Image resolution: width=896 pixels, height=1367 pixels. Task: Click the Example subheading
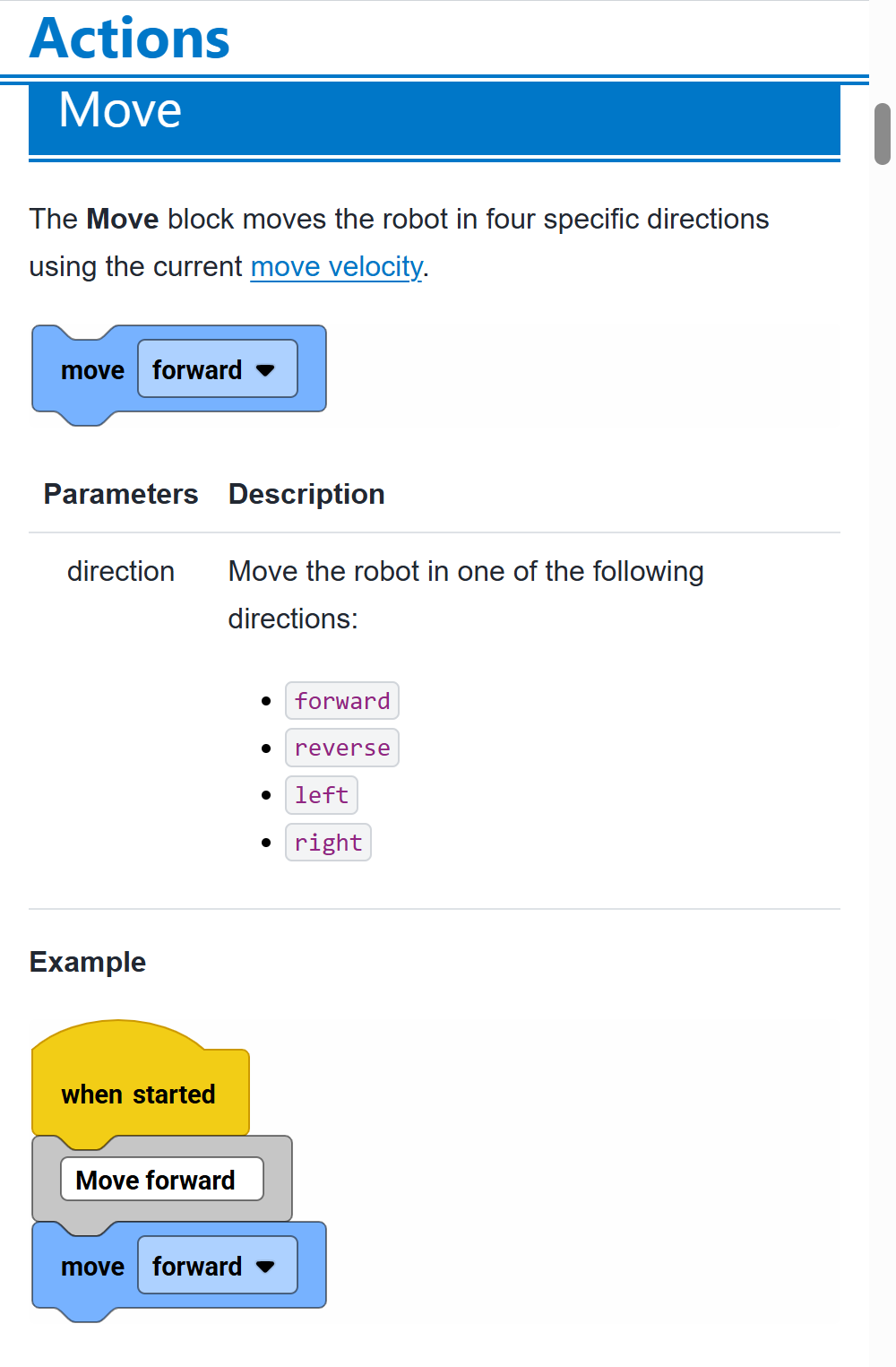88,962
